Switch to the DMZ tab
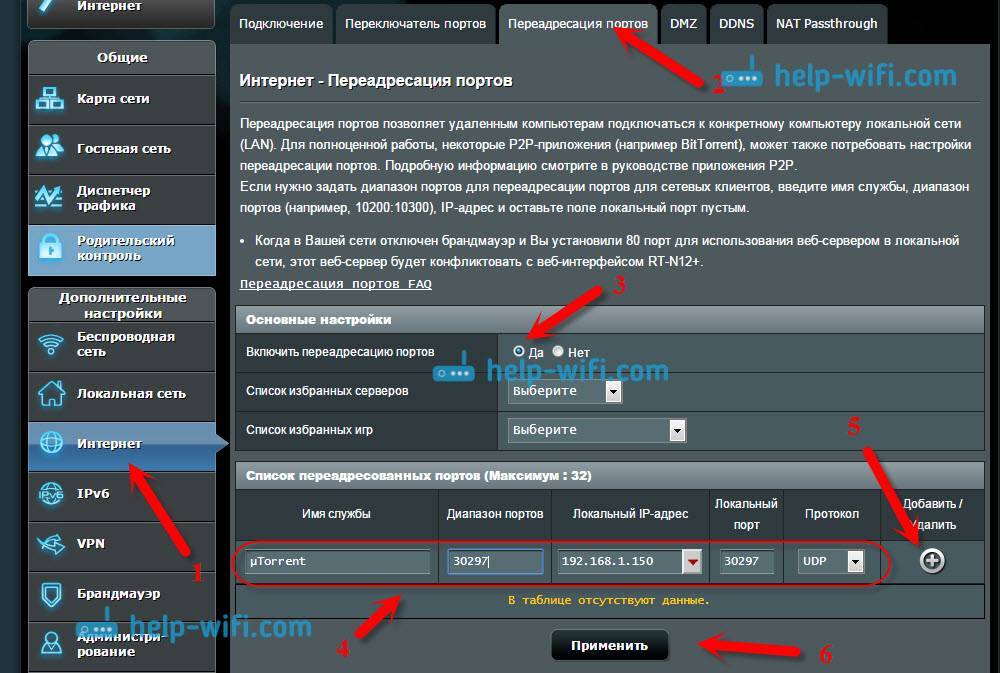This screenshot has width=1000, height=673. coord(684,24)
